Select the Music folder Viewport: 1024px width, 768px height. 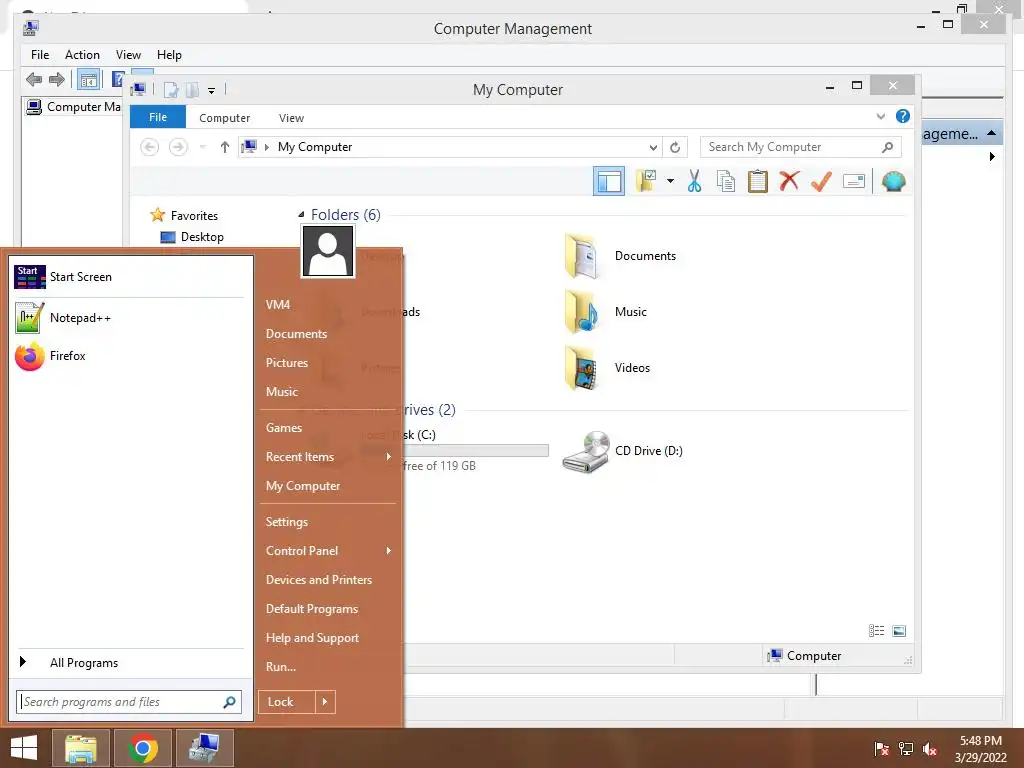[x=605, y=312]
